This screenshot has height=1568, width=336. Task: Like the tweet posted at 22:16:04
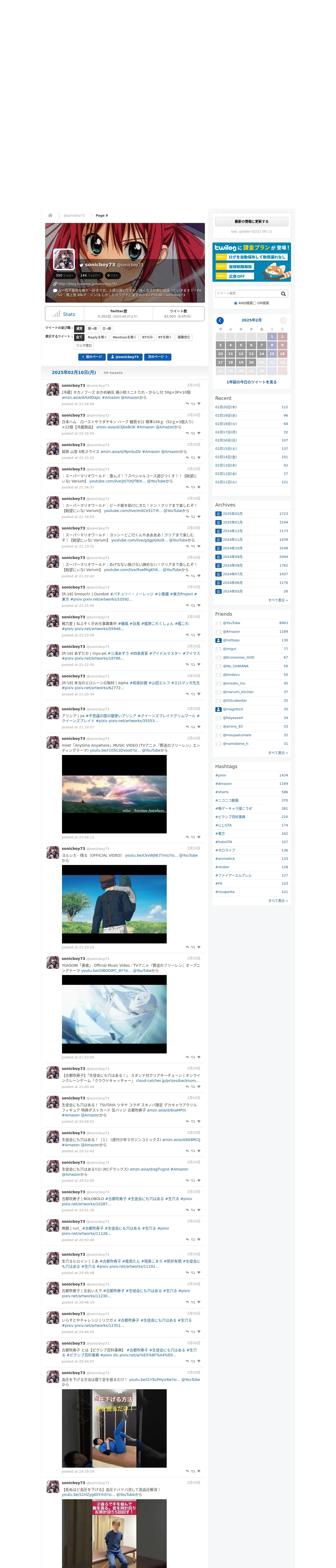click(199, 433)
